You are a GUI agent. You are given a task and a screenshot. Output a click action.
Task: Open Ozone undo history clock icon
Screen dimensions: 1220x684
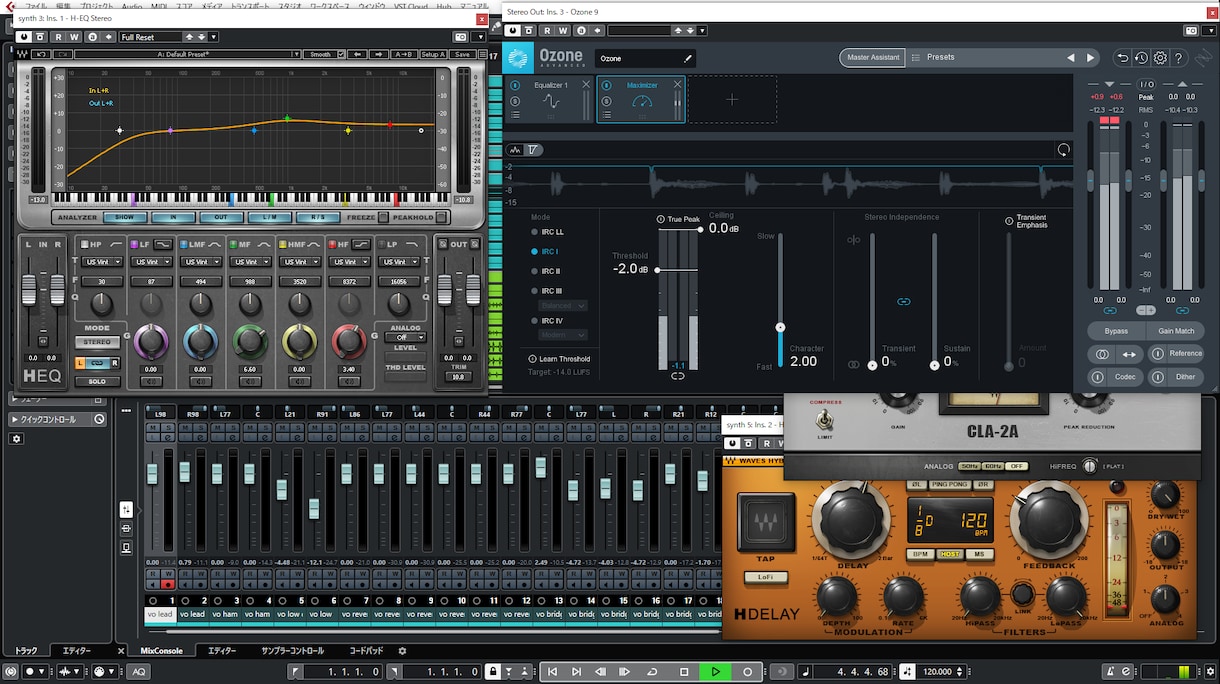(x=1141, y=58)
